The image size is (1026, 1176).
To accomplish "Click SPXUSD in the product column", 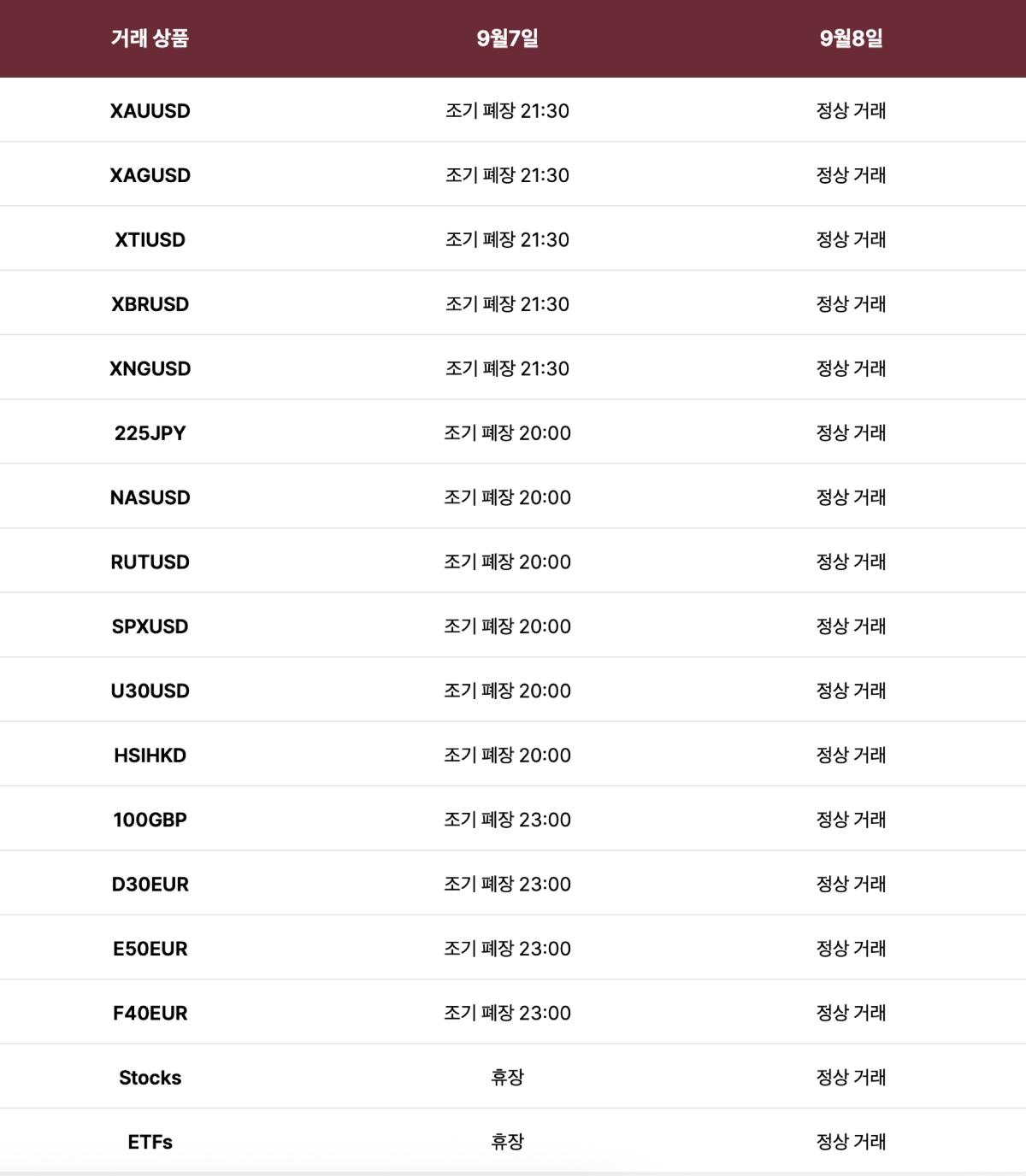I will pos(150,626).
